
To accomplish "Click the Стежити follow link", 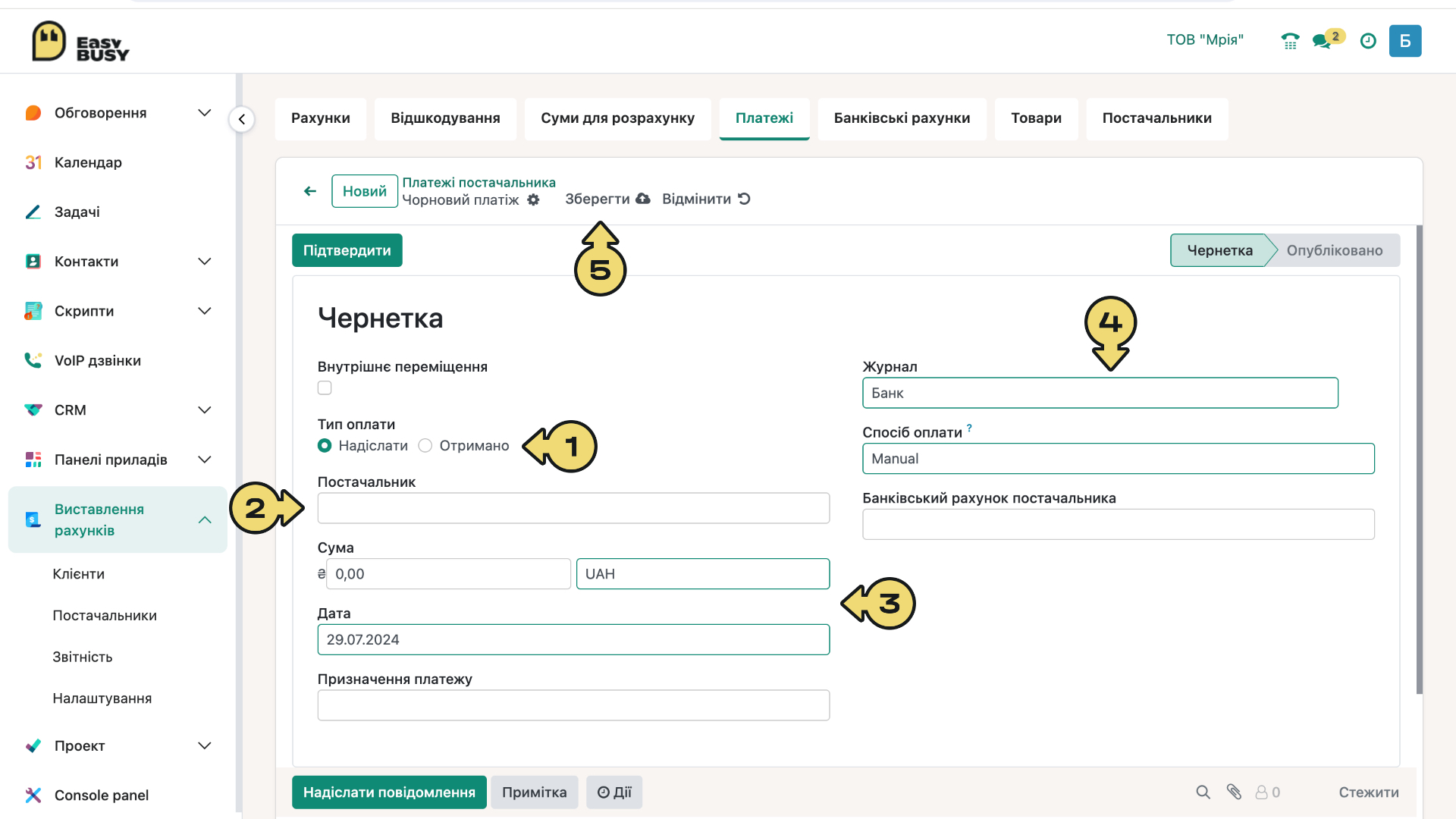I will [x=1369, y=792].
